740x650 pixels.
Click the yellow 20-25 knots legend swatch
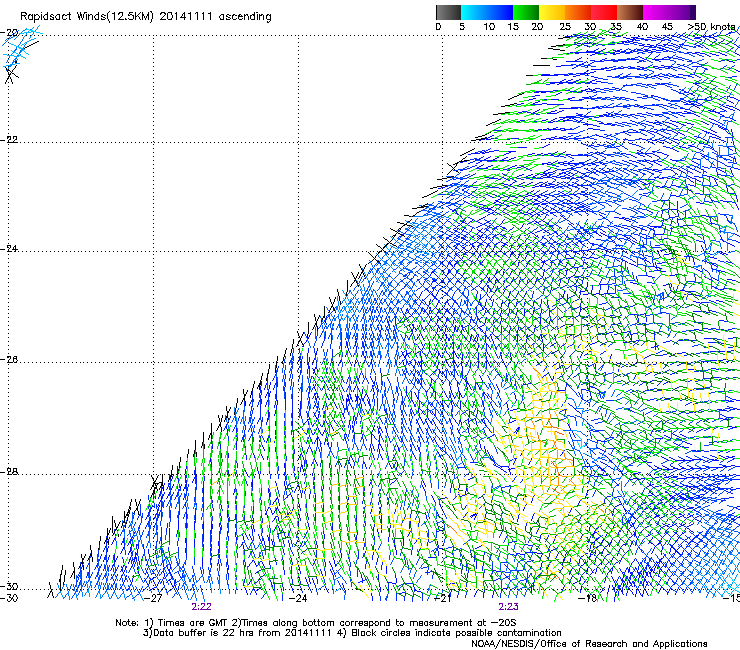pyautogui.click(x=552, y=12)
